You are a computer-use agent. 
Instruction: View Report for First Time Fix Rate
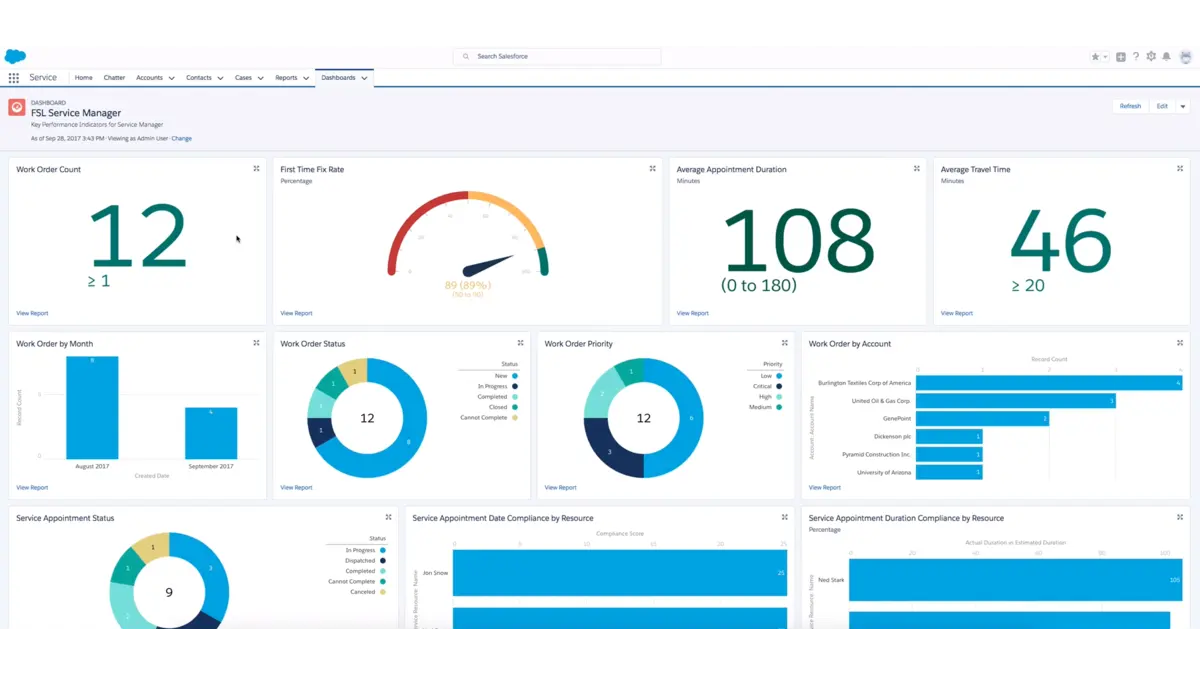tap(296, 313)
